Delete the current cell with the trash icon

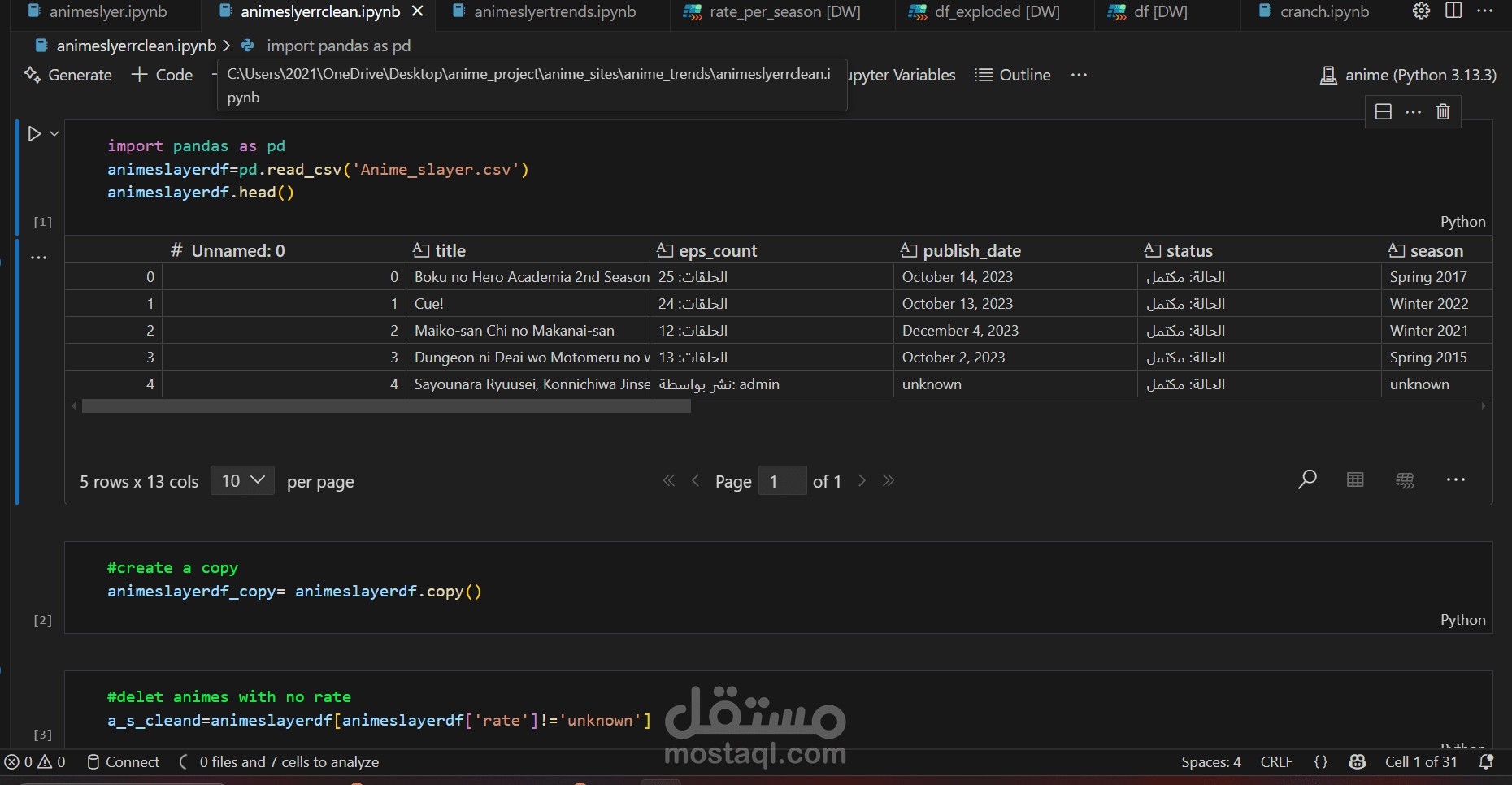click(1443, 111)
